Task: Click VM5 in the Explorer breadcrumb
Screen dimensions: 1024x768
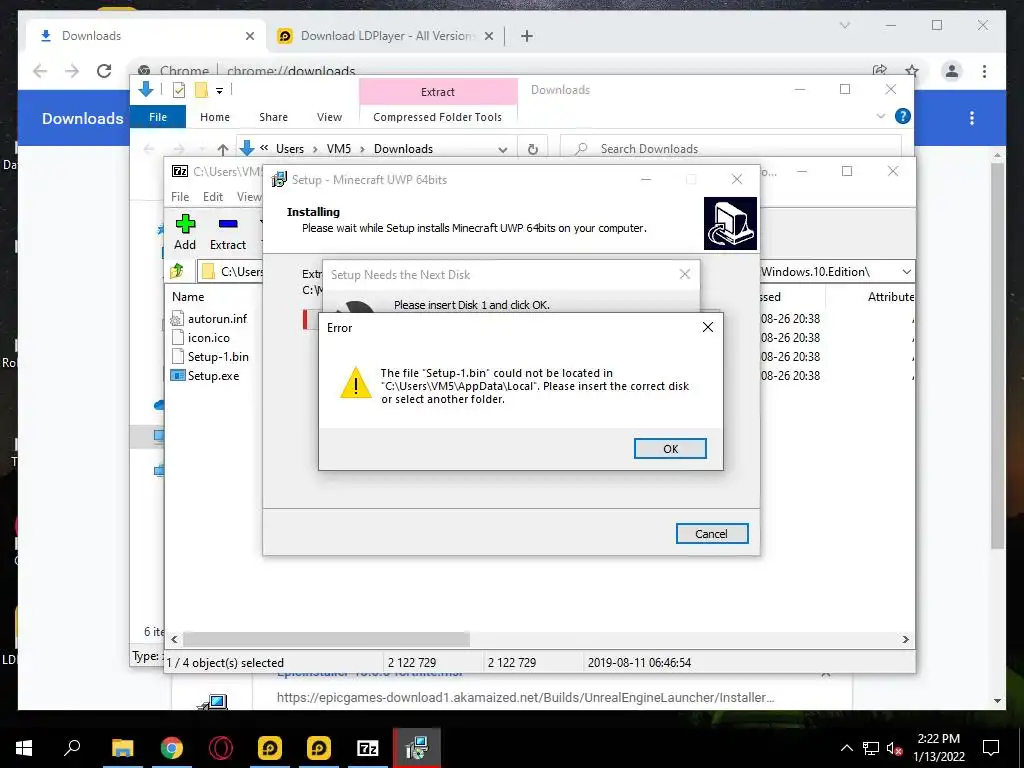Action: 339,149
